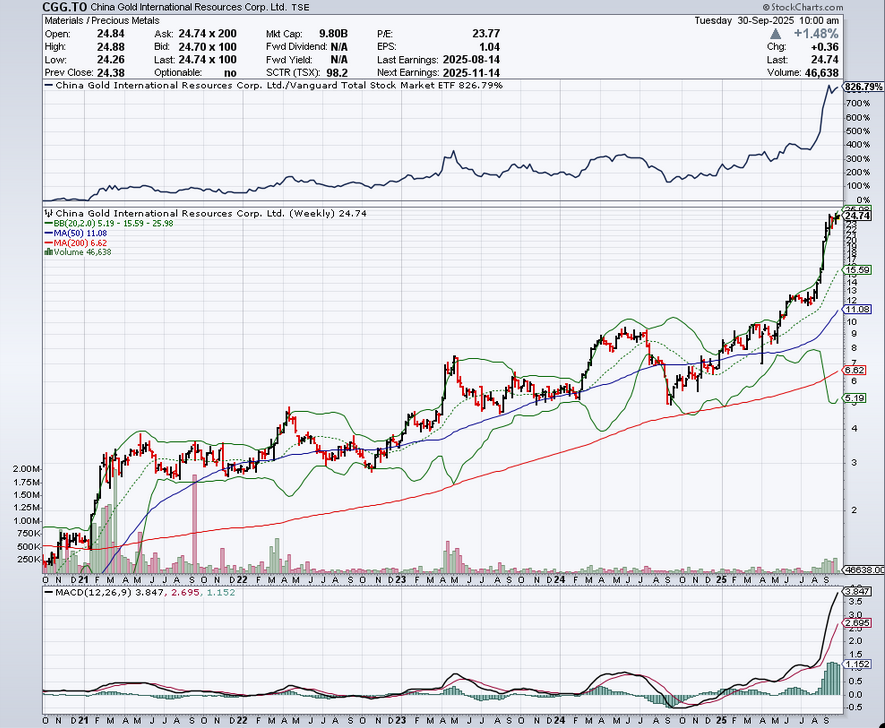This screenshot has height=728, width=885.
Task: Click the High value 24.88
Action: click(111, 47)
